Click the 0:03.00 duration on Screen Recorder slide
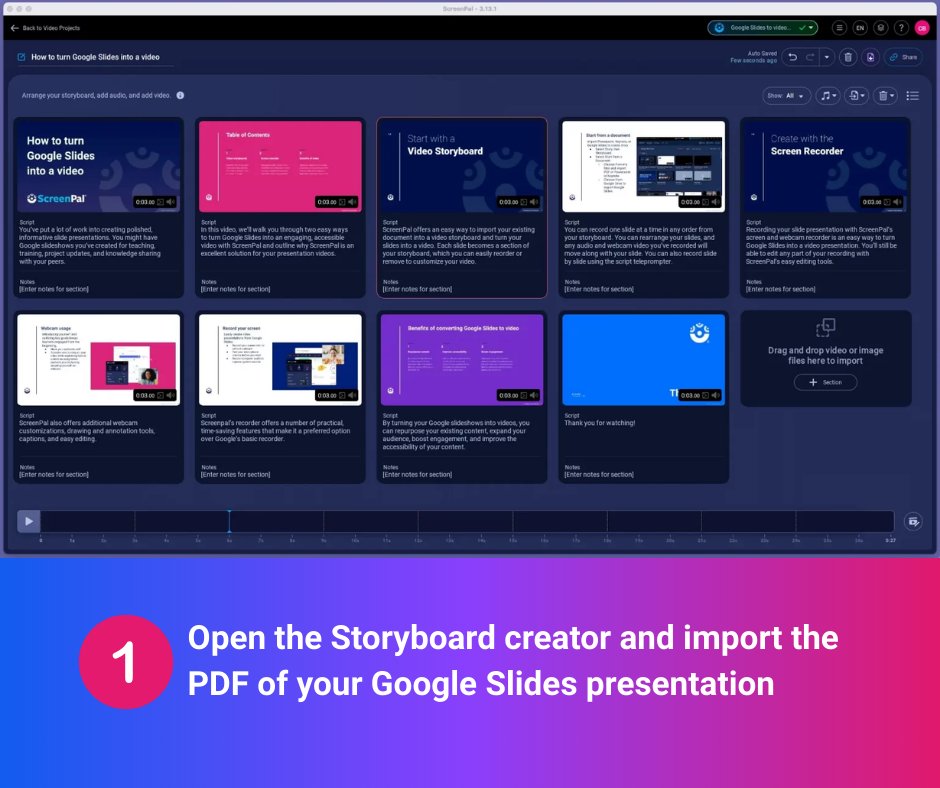Screen dimensions: 940x788 click(x=872, y=202)
